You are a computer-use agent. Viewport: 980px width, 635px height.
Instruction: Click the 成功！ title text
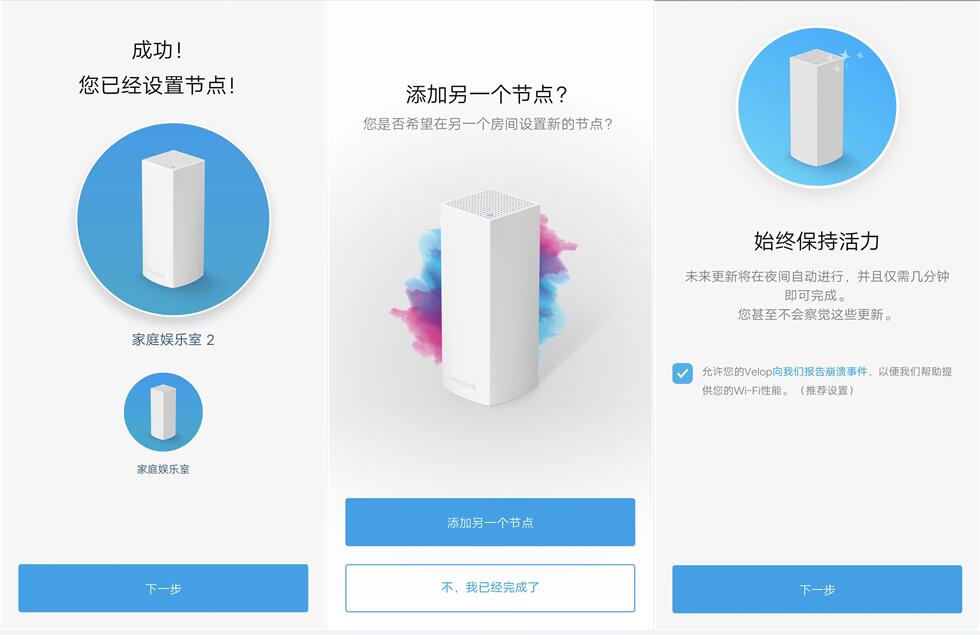[x=157, y=50]
